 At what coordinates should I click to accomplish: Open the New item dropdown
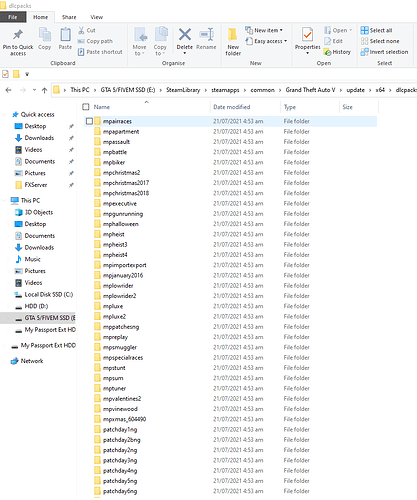click(264, 30)
